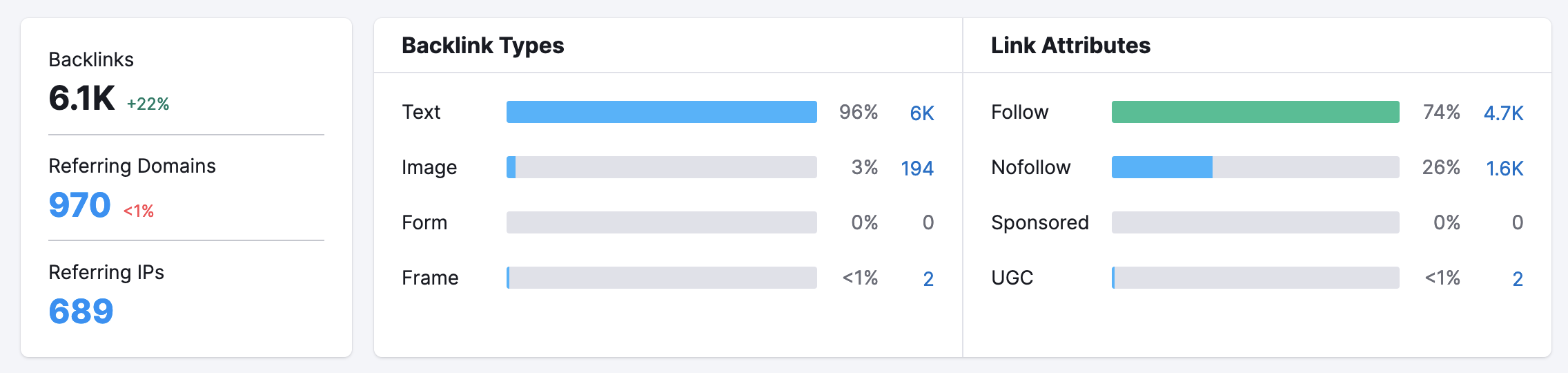
Task: Click the 970 Referring Domains number
Action: click(79, 205)
